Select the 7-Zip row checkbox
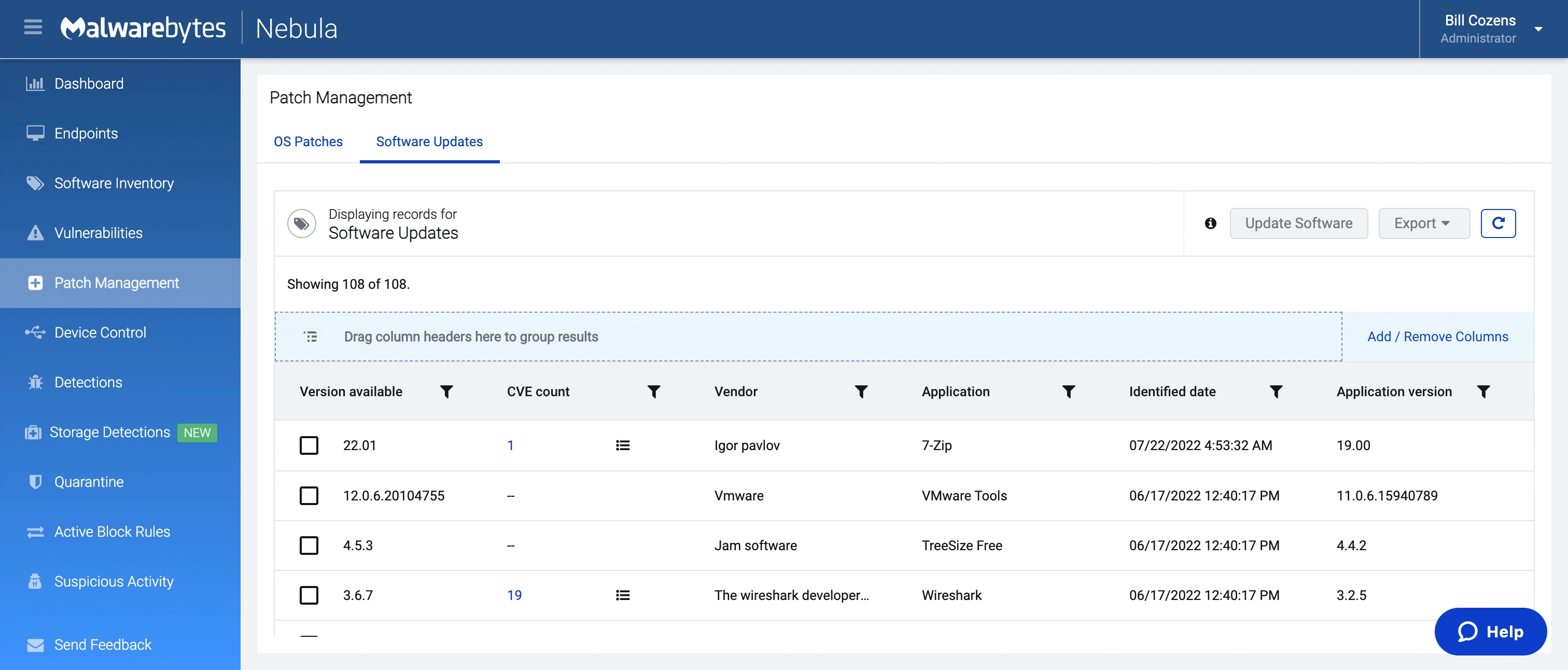 click(x=309, y=445)
